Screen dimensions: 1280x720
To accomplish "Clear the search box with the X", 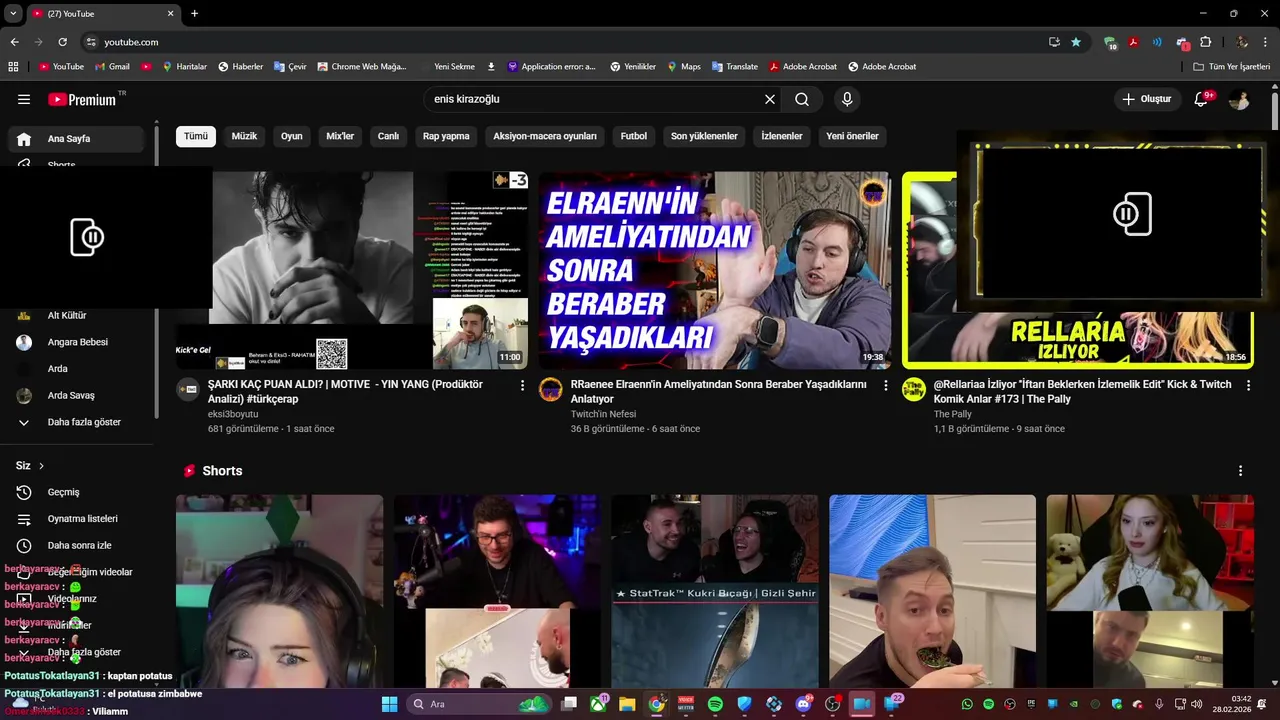I will click(x=770, y=99).
